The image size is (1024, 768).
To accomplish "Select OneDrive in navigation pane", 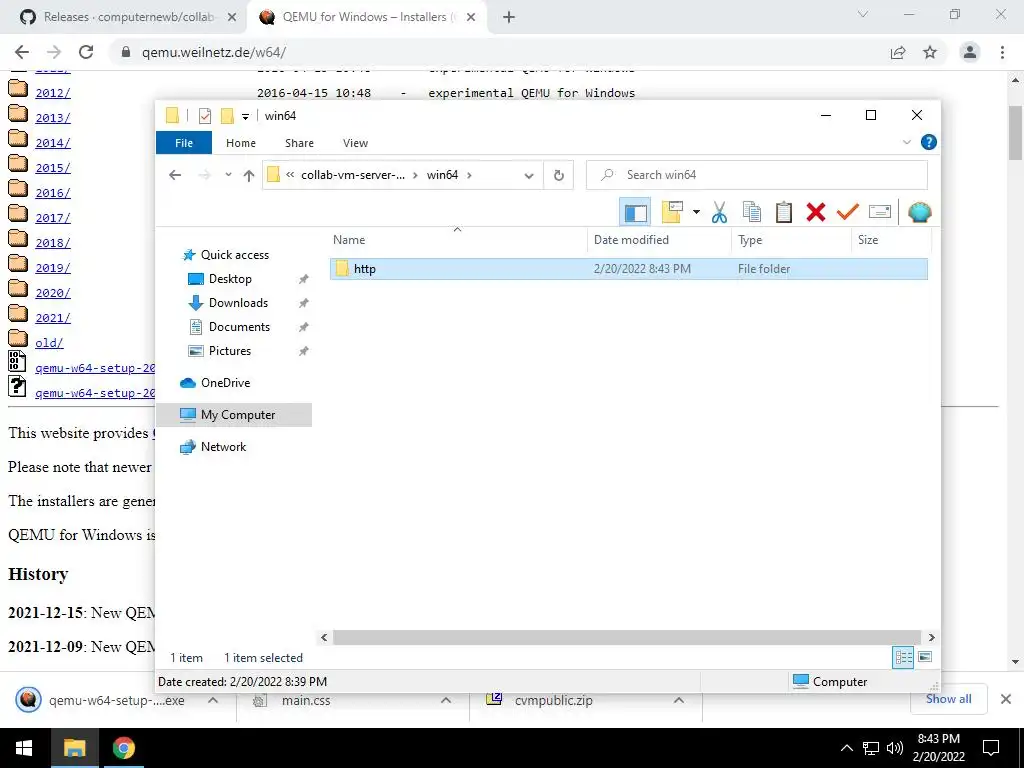I will 225,383.
